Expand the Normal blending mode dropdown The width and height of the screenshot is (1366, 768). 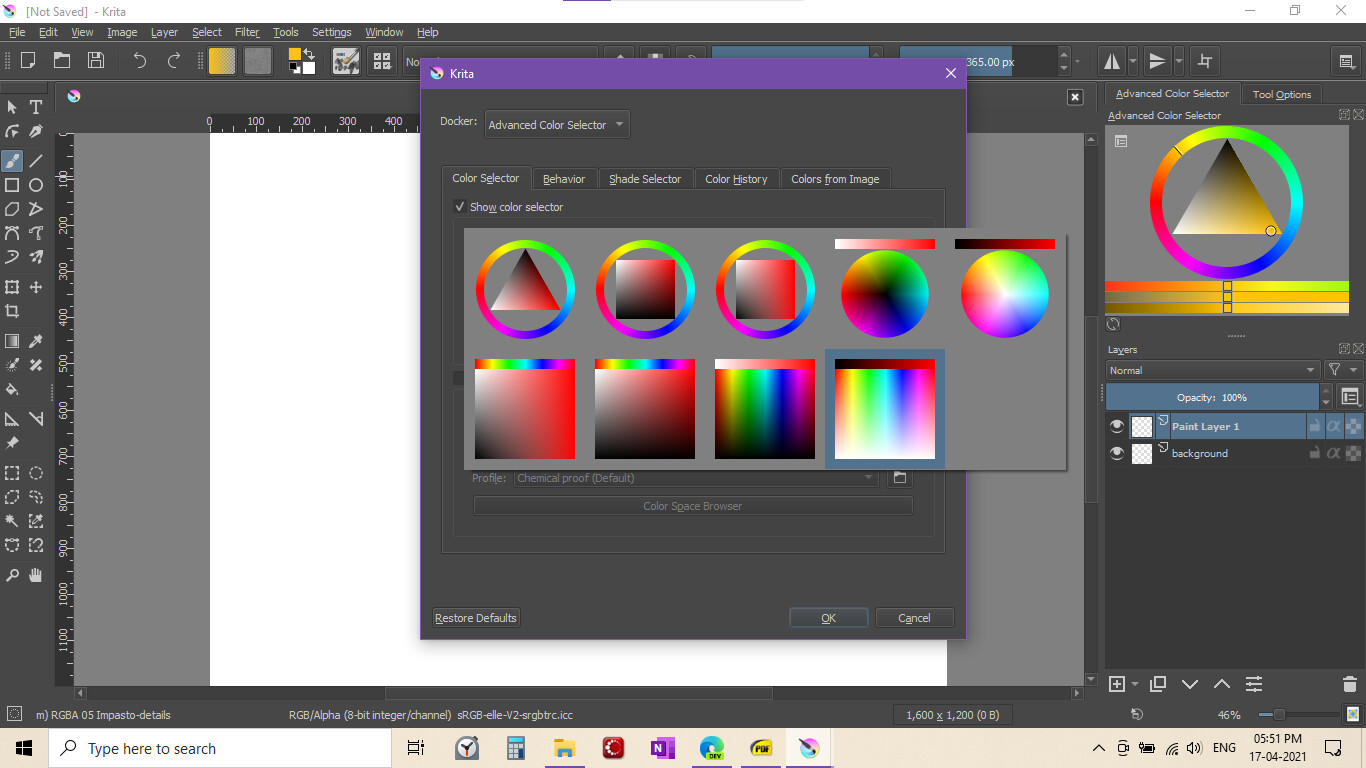[x=1212, y=370]
